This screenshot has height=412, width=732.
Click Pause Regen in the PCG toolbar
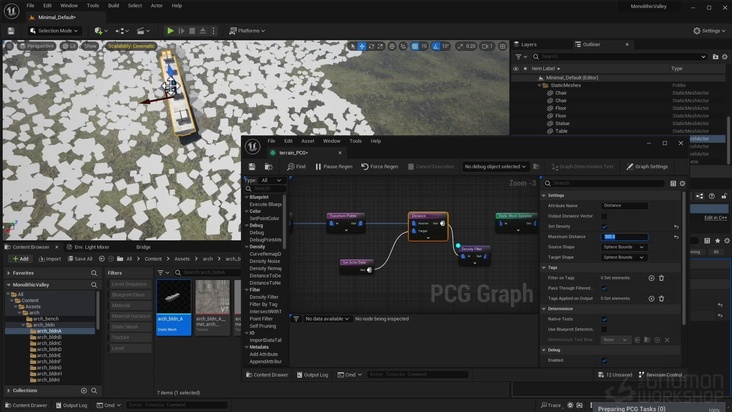coord(334,166)
